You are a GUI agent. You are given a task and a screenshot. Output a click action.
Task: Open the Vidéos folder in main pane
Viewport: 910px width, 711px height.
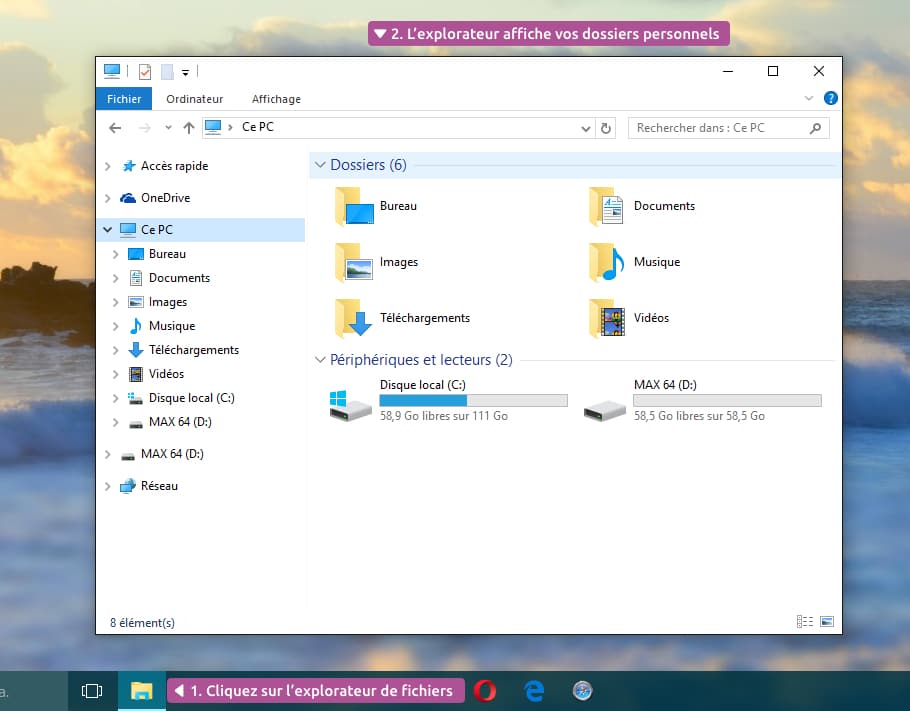point(607,318)
